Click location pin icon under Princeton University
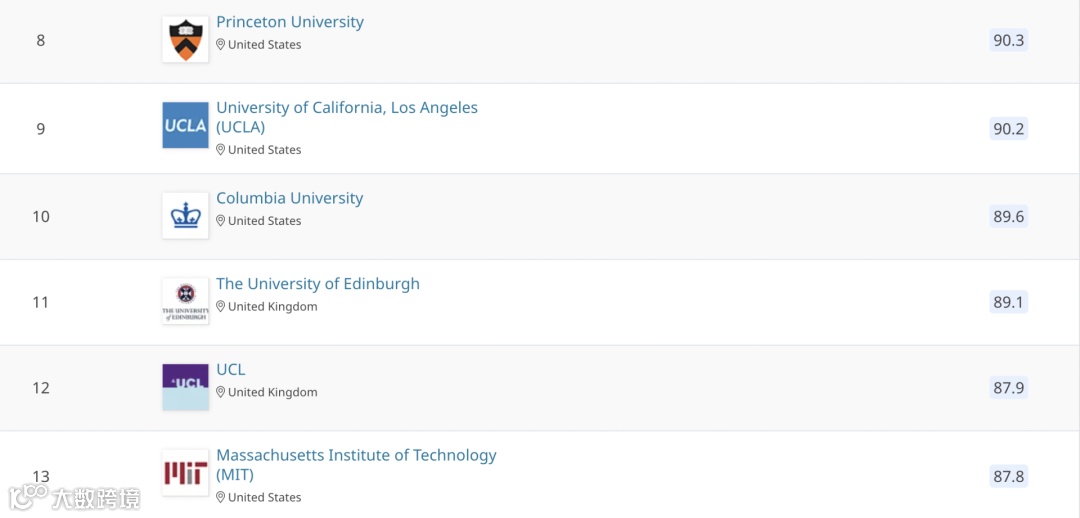The image size is (1080, 518). click(x=220, y=45)
